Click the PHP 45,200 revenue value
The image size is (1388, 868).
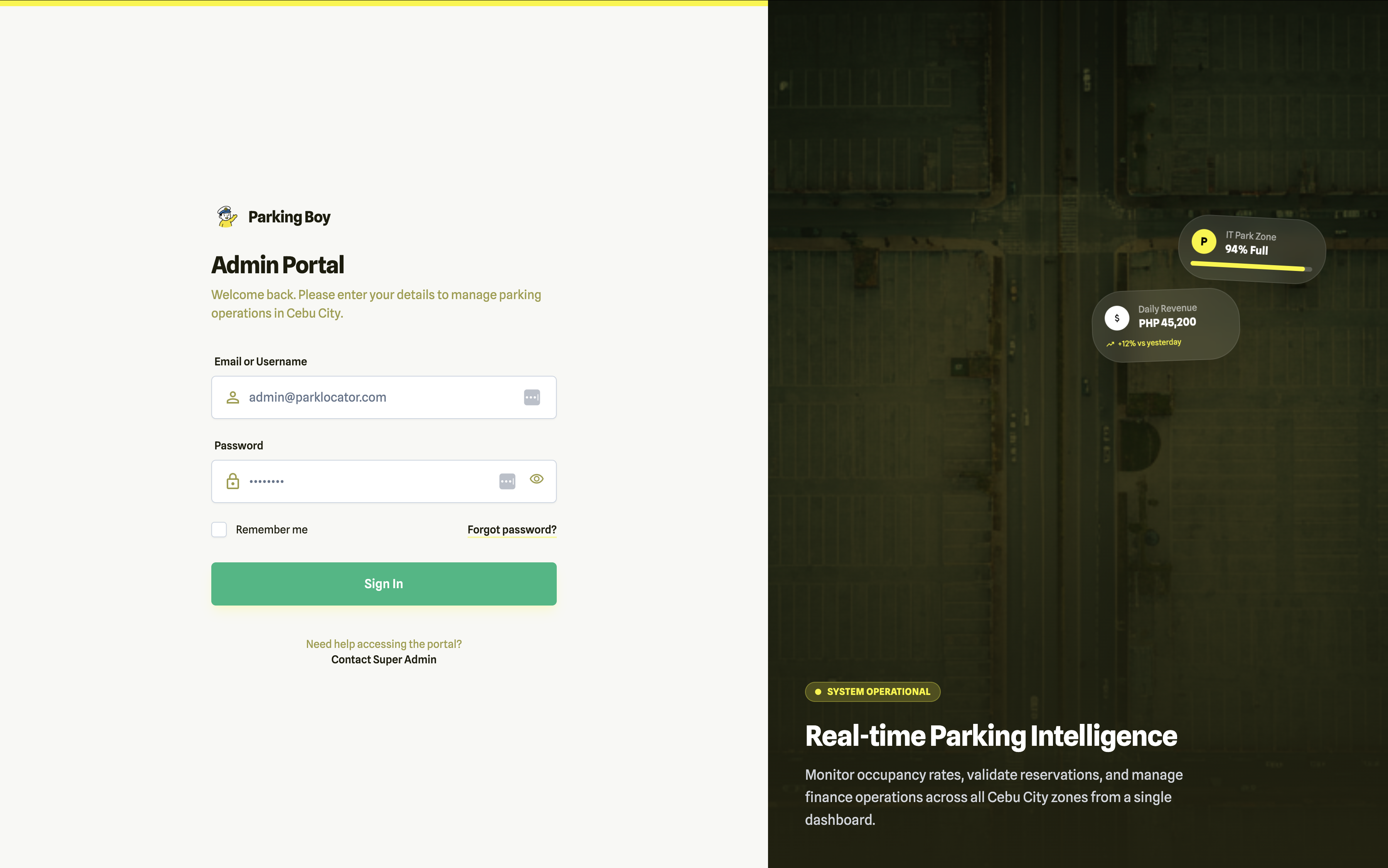coord(1167,323)
